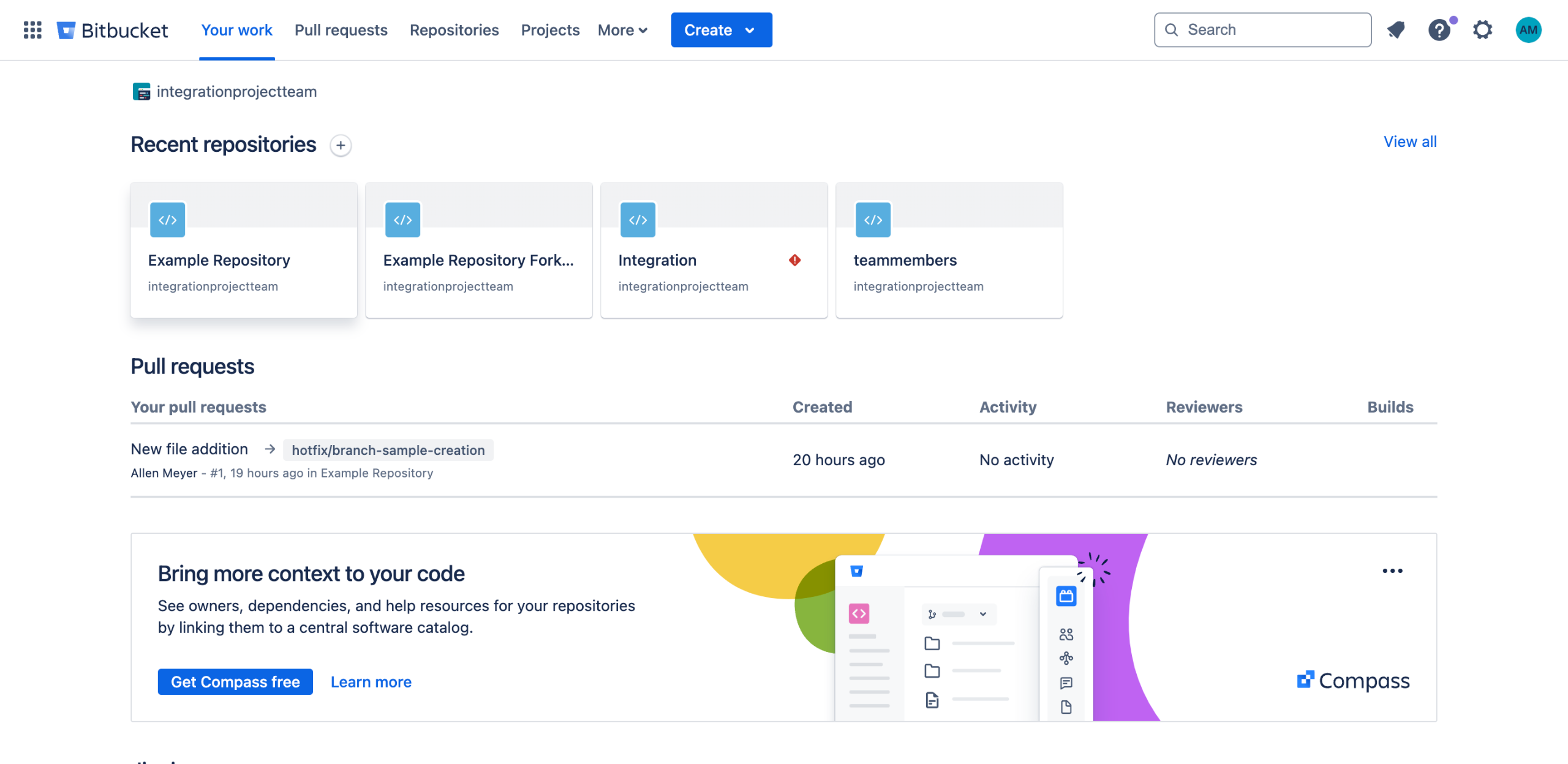Screen dimensions: 1568x764
Task: Click the integrationprojectteam workspace avatar
Action: tap(141, 91)
